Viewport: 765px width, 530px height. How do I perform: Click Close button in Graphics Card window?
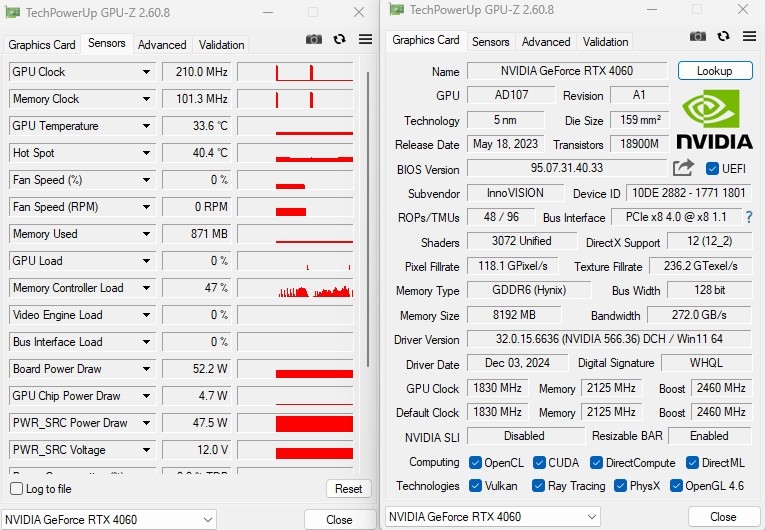click(x=723, y=517)
